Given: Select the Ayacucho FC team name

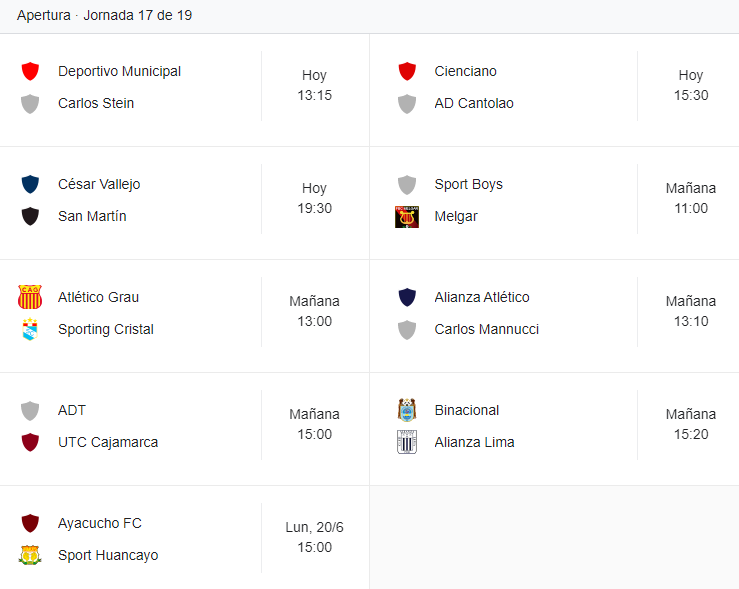Looking at the screenshot, I should pyautogui.click(x=99, y=524).
